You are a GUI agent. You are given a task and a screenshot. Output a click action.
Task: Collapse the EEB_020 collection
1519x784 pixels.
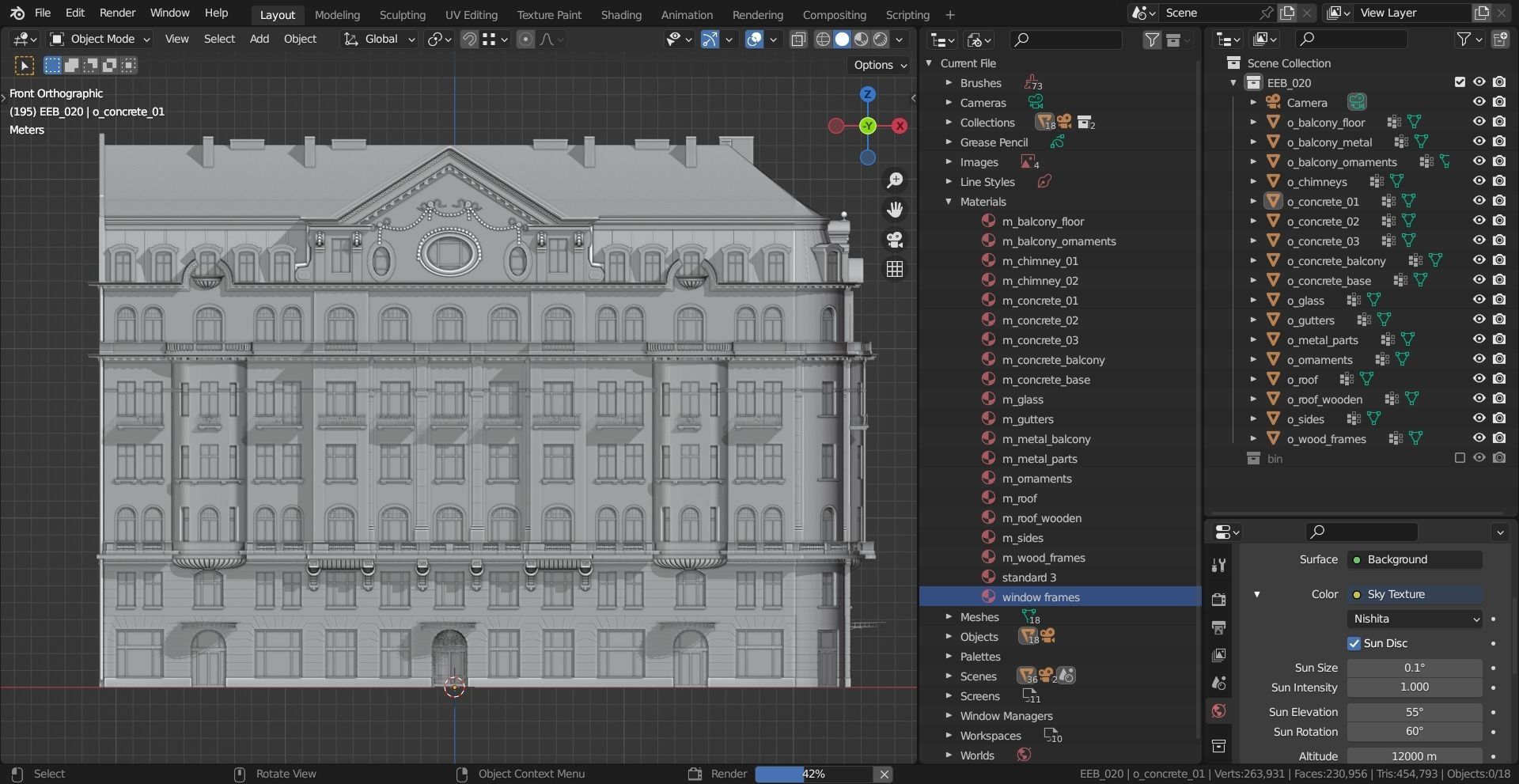(1233, 82)
